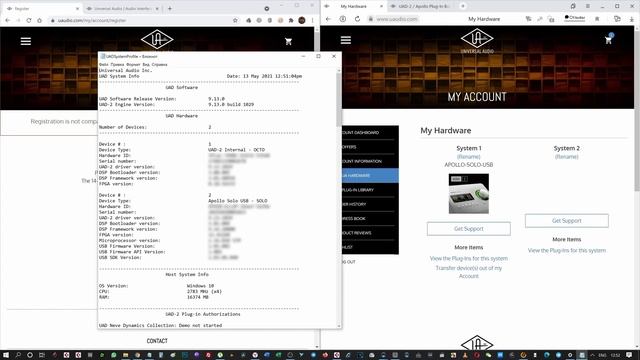
Task: Open profile avatar in left browser
Action: [x=302, y=20]
